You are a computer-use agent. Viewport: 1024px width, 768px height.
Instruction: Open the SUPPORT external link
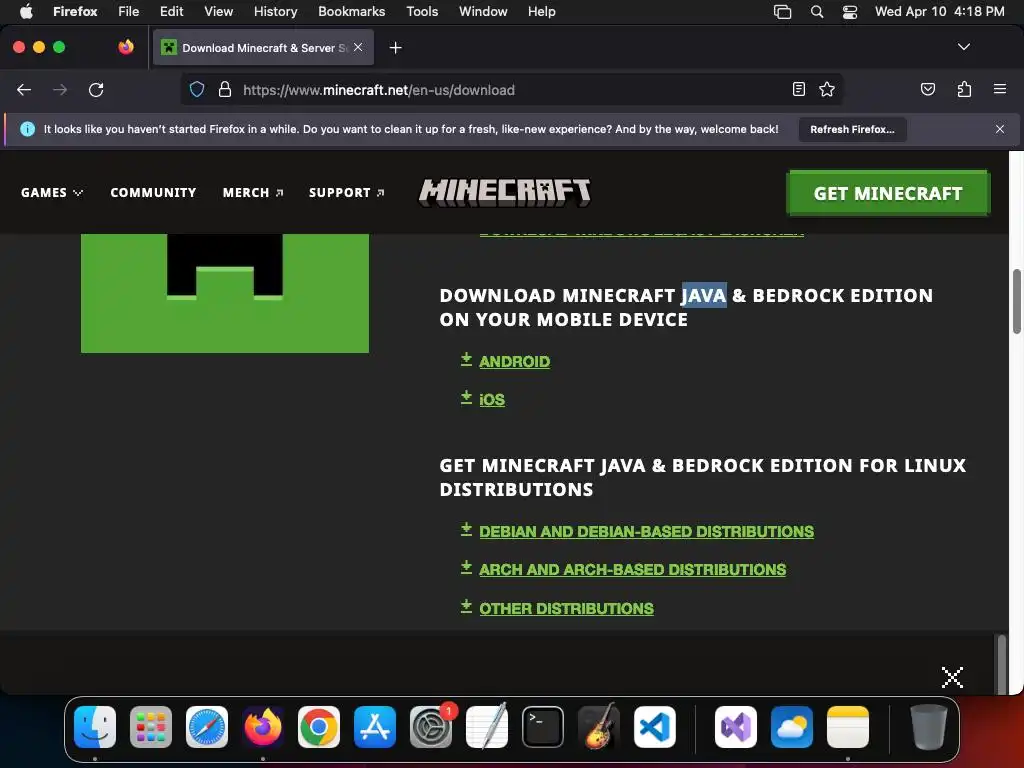pyautogui.click(x=346, y=193)
